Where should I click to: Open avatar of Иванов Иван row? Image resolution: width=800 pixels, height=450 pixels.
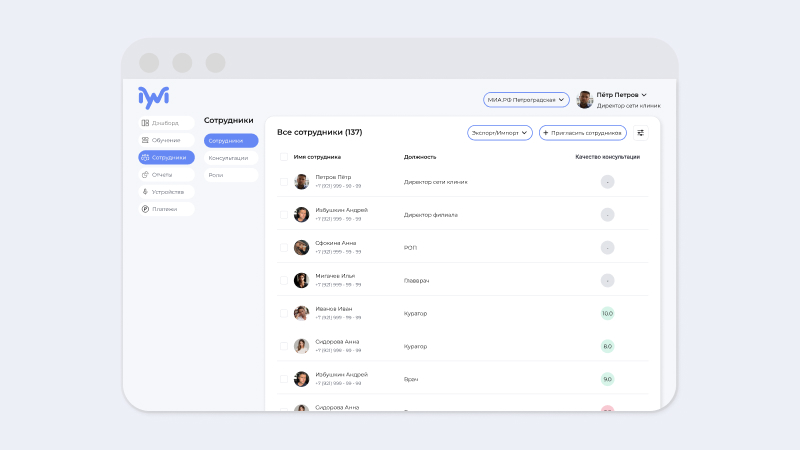(x=302, y=313)
